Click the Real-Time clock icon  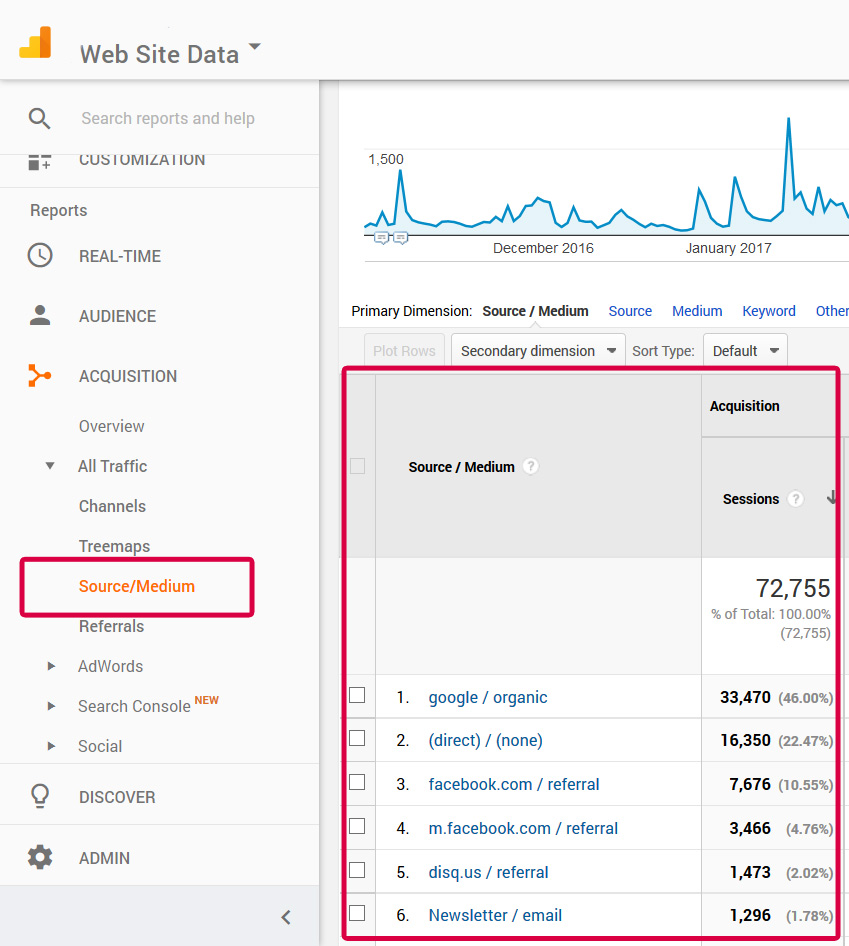click(39, 256)
